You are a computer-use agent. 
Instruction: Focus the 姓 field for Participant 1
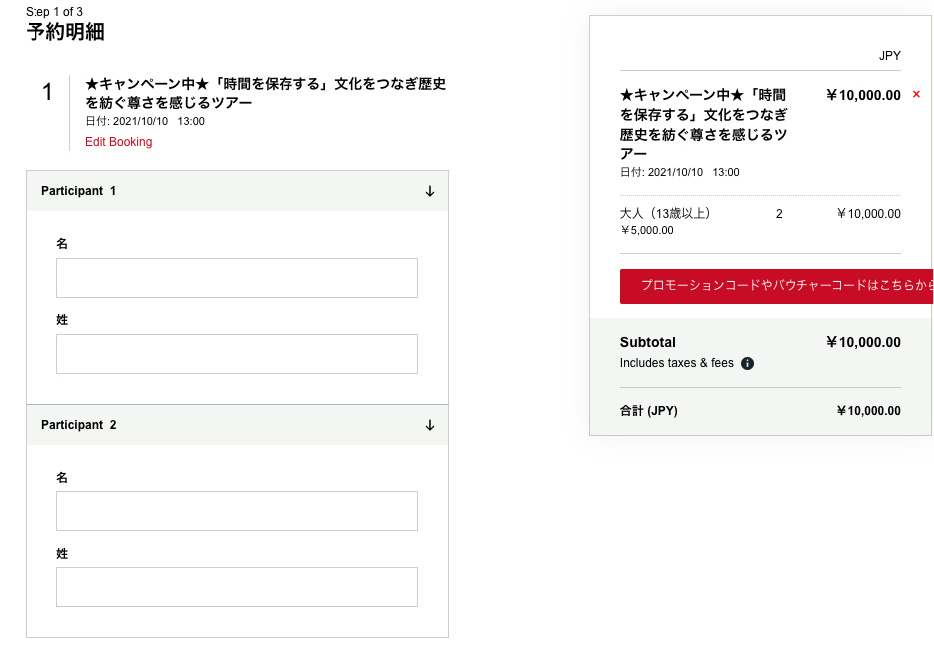coord(236,354)
